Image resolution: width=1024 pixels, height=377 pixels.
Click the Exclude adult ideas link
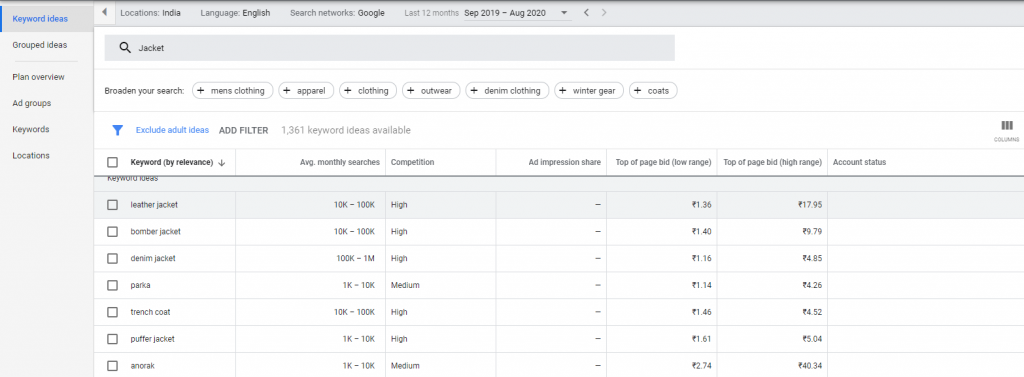(172, 131)
